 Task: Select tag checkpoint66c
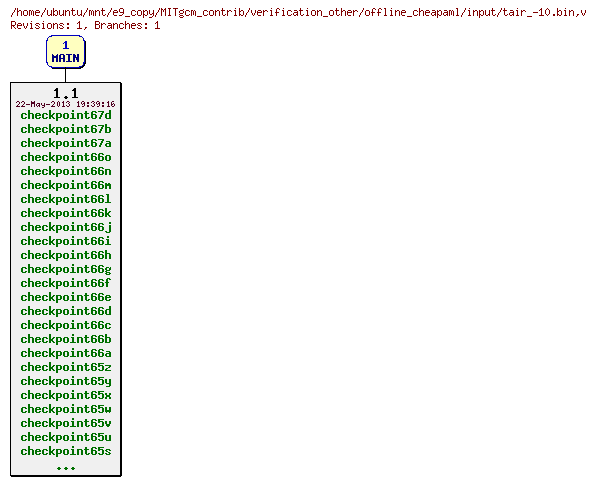click(x=66, y=325)
